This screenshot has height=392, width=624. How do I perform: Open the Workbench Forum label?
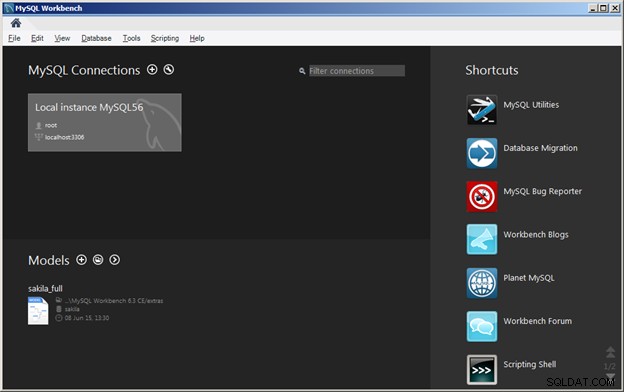pyautogui.click(x=537, y=321)
